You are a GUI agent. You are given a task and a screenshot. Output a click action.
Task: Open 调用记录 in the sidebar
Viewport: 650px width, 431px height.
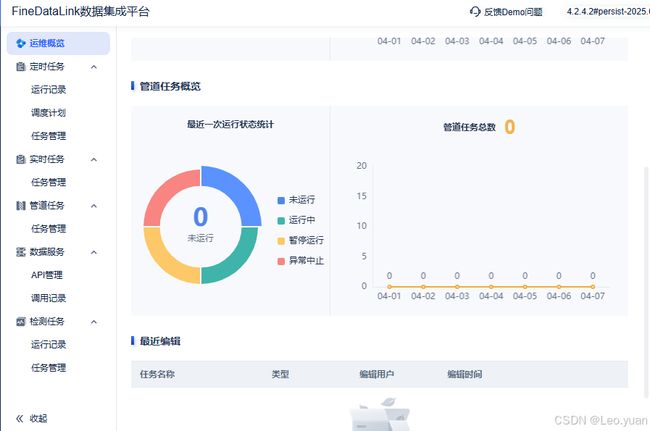pyautogui.click(x=49, y=298)
